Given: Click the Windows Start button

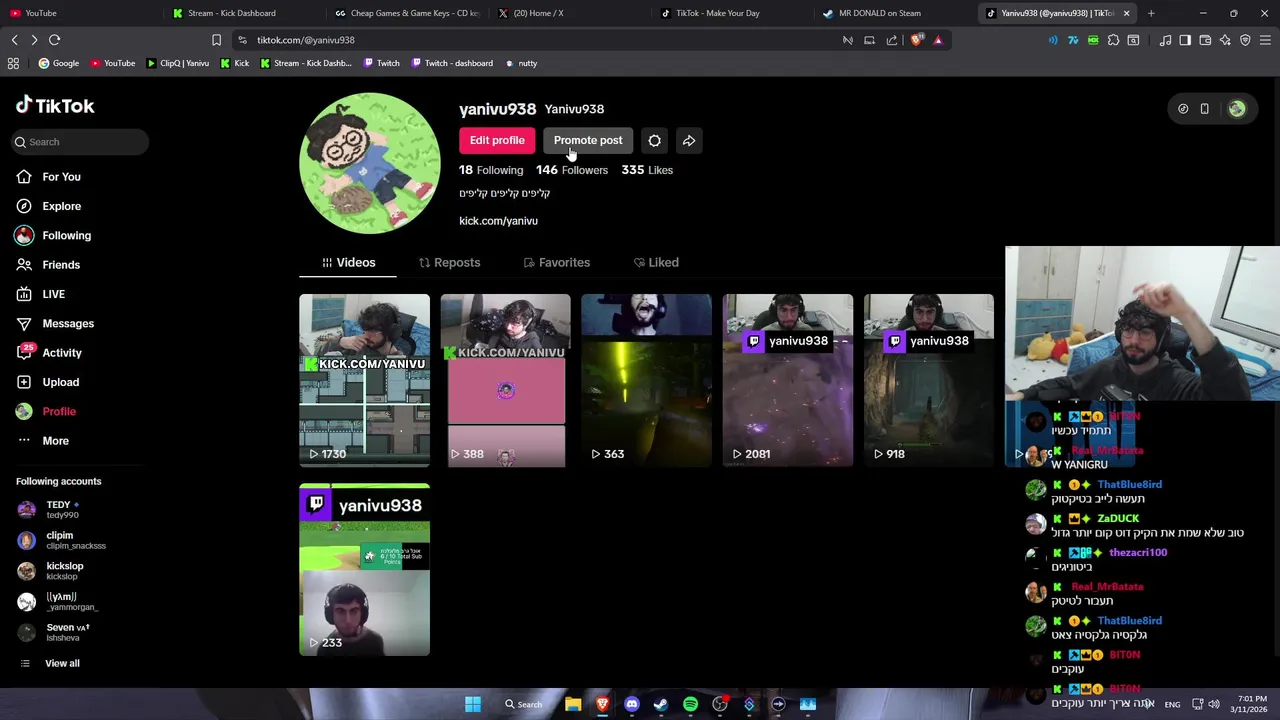Looking at the screenshot, I should point(473,704).
